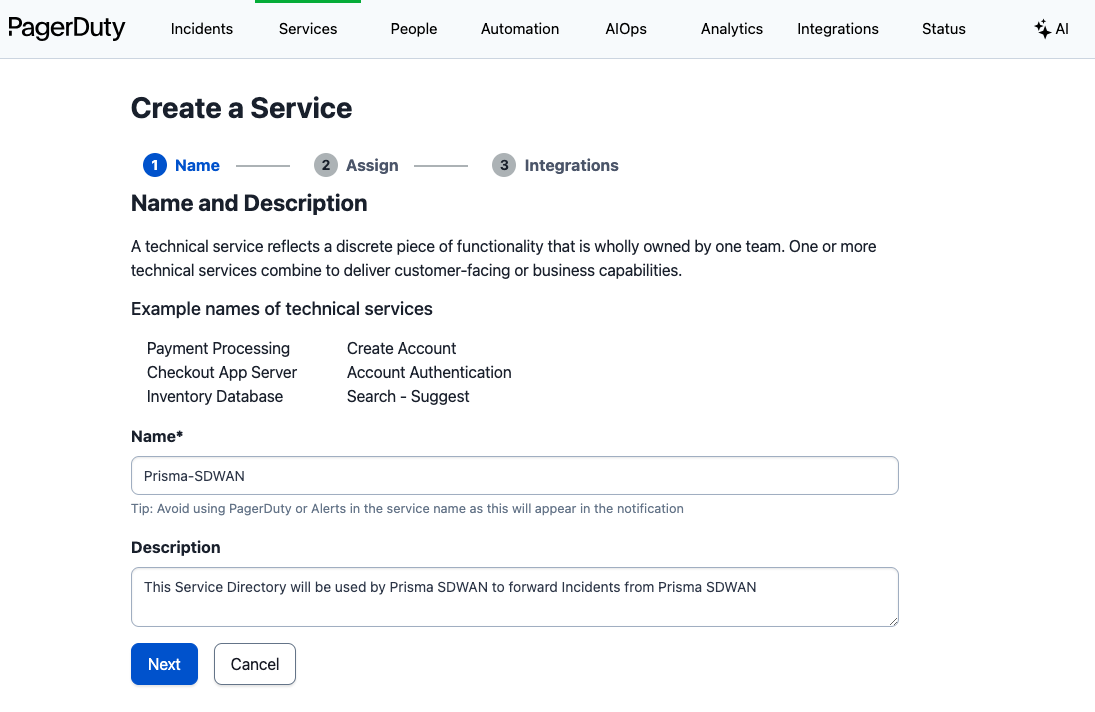Expand the Automation menu
The image size is (1095, 712).
pyautogui.click(x=520, y=29)
